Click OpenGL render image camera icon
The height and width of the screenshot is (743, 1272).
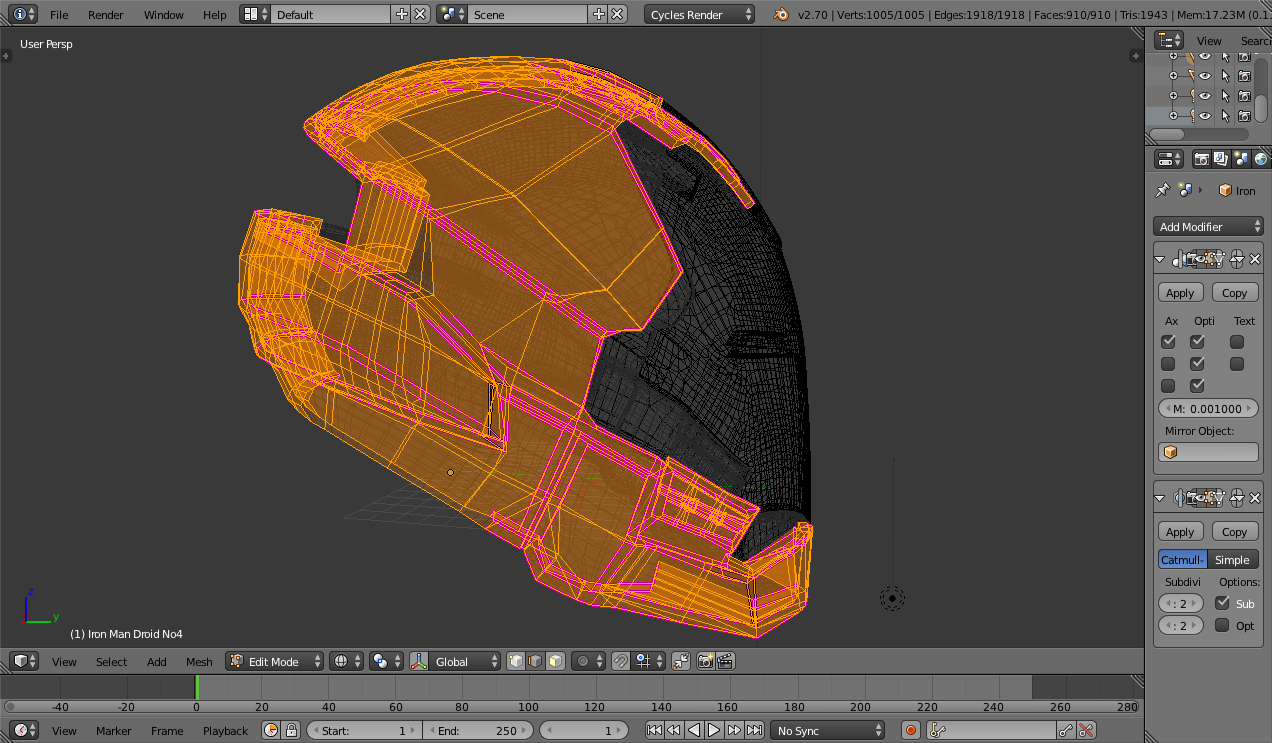(706, 661)
